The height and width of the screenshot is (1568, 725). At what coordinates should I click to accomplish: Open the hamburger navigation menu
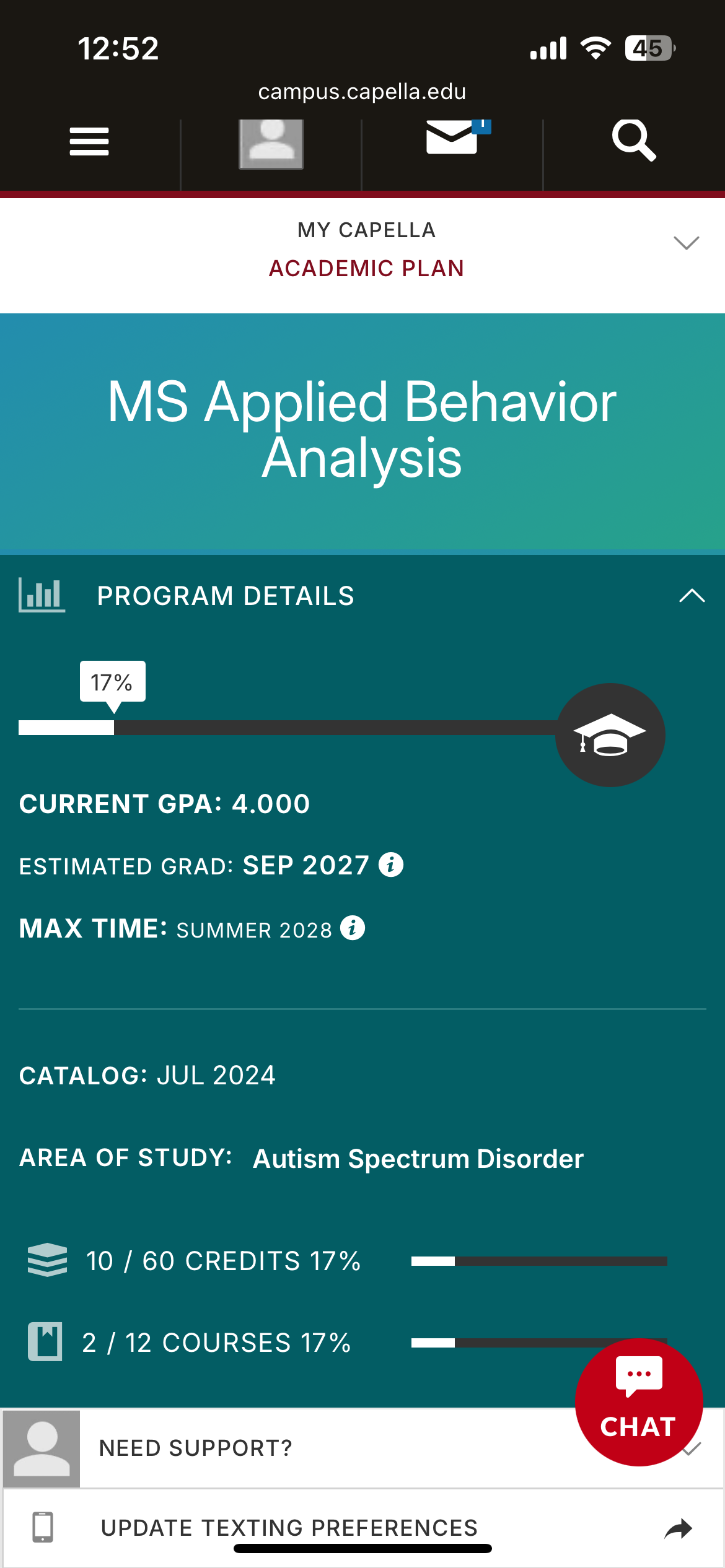(89, 142)
